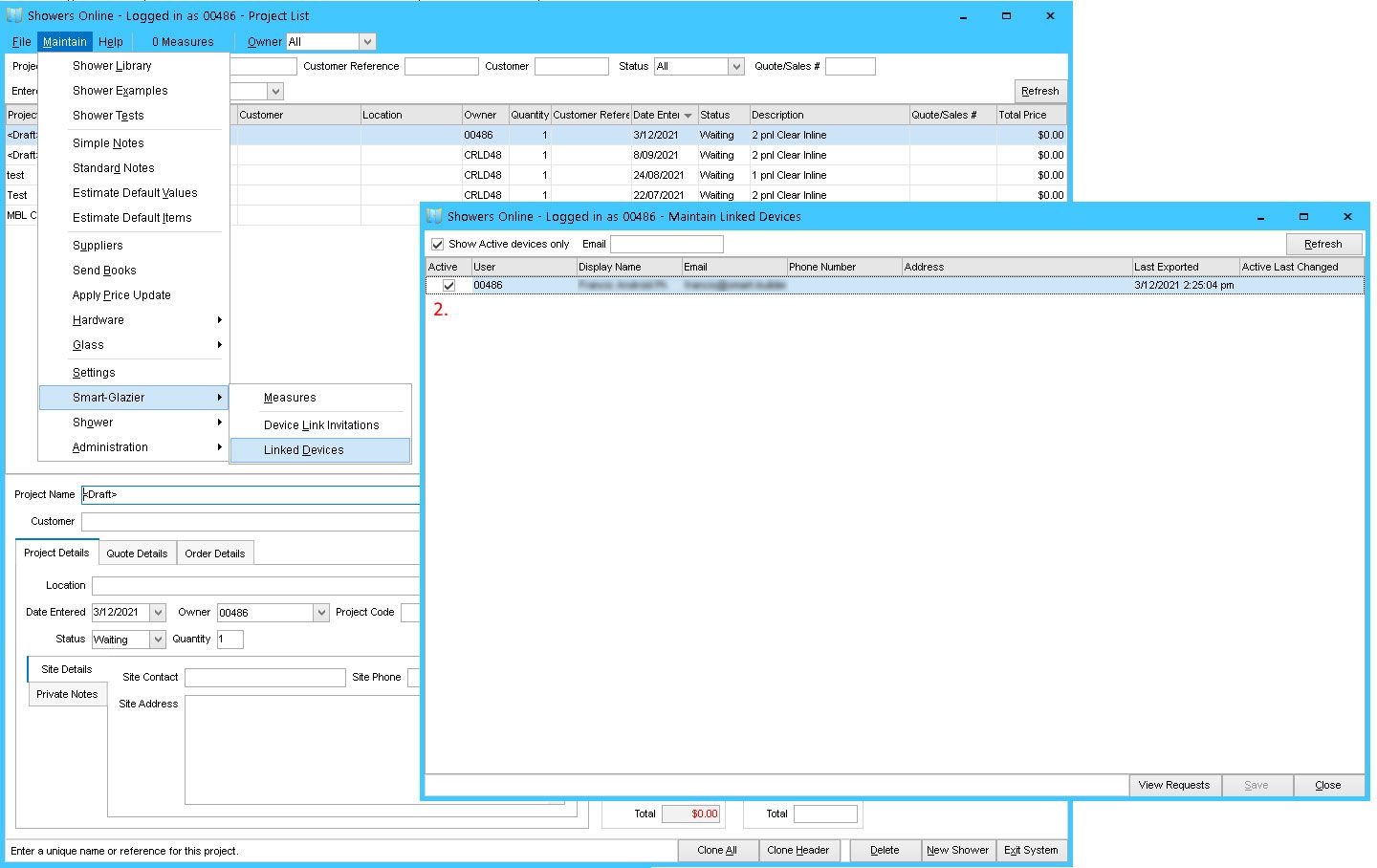This screenshot has width=1377, height=868.
Task: Select Shower Library from Maintain menu
Action: pos(134,66)
